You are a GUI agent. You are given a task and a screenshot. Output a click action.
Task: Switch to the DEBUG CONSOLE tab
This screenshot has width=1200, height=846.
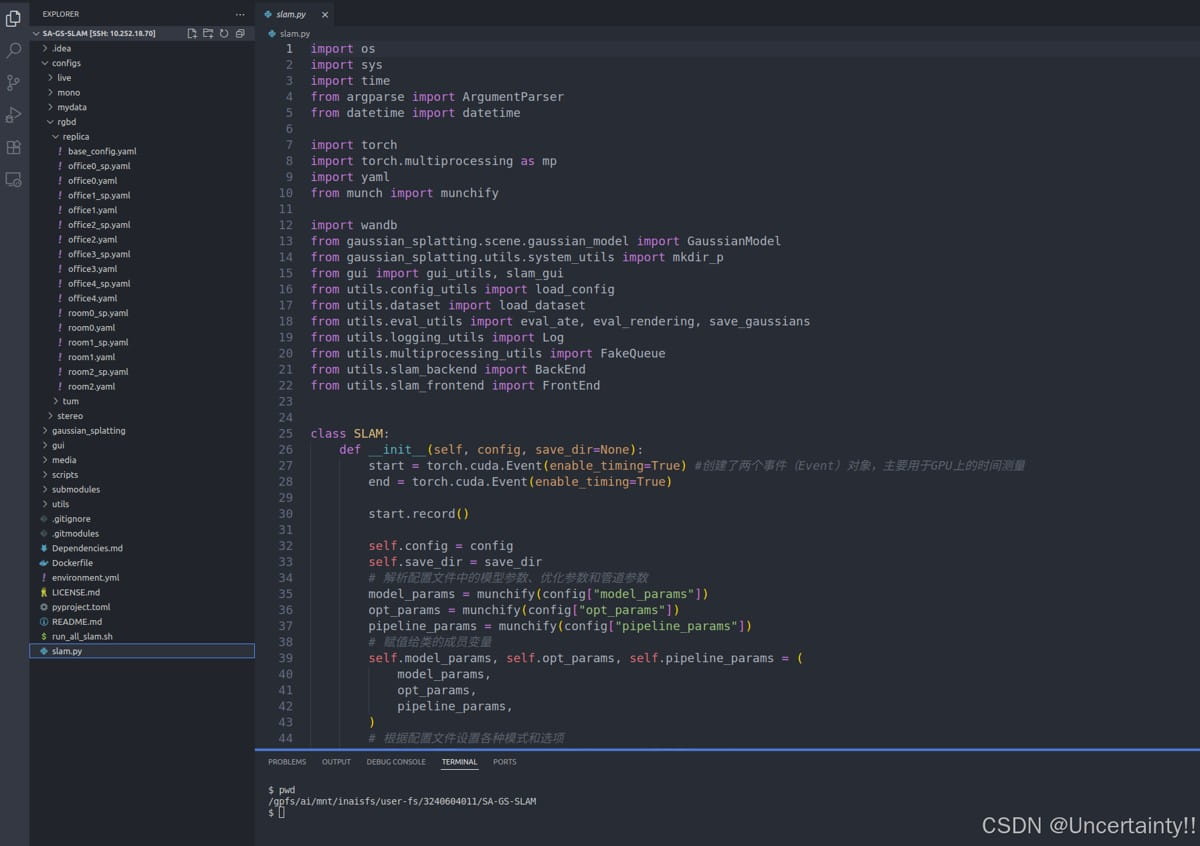point(396,762)
